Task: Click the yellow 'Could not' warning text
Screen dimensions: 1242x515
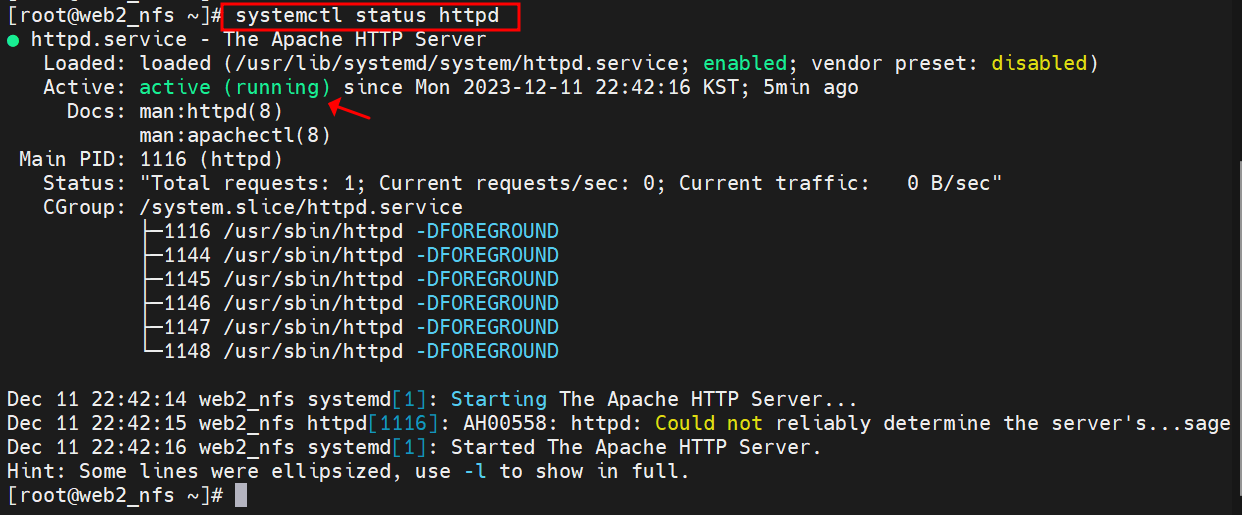Action: click(708, 423)
